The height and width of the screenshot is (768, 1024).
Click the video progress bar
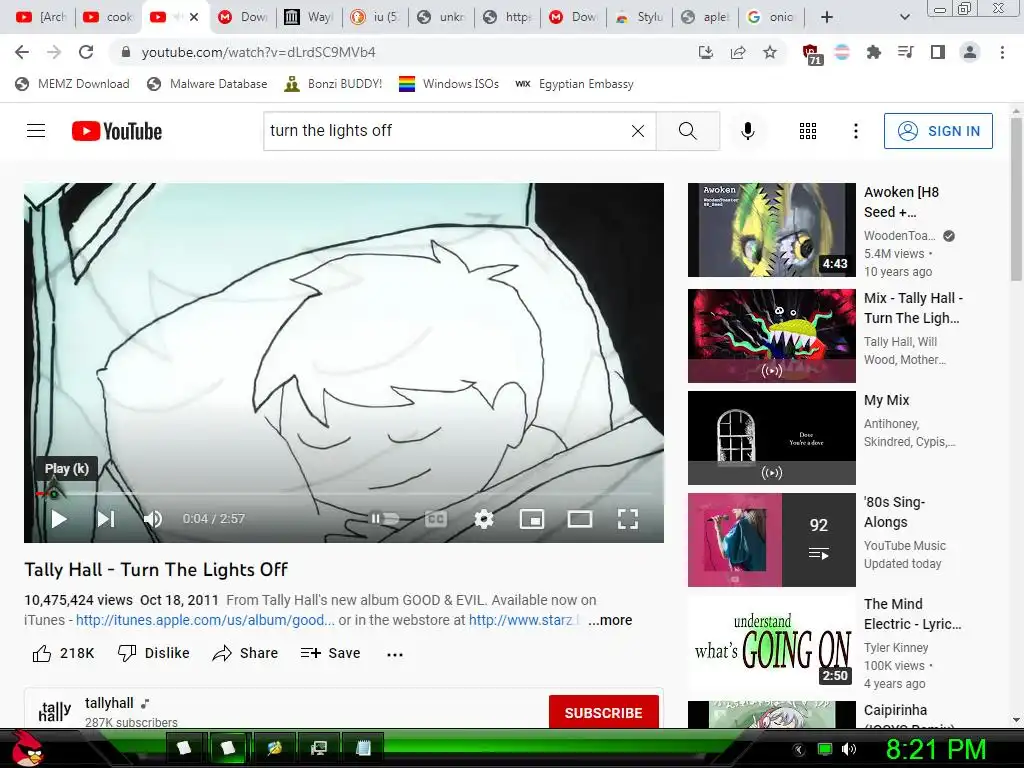(344, 494)
